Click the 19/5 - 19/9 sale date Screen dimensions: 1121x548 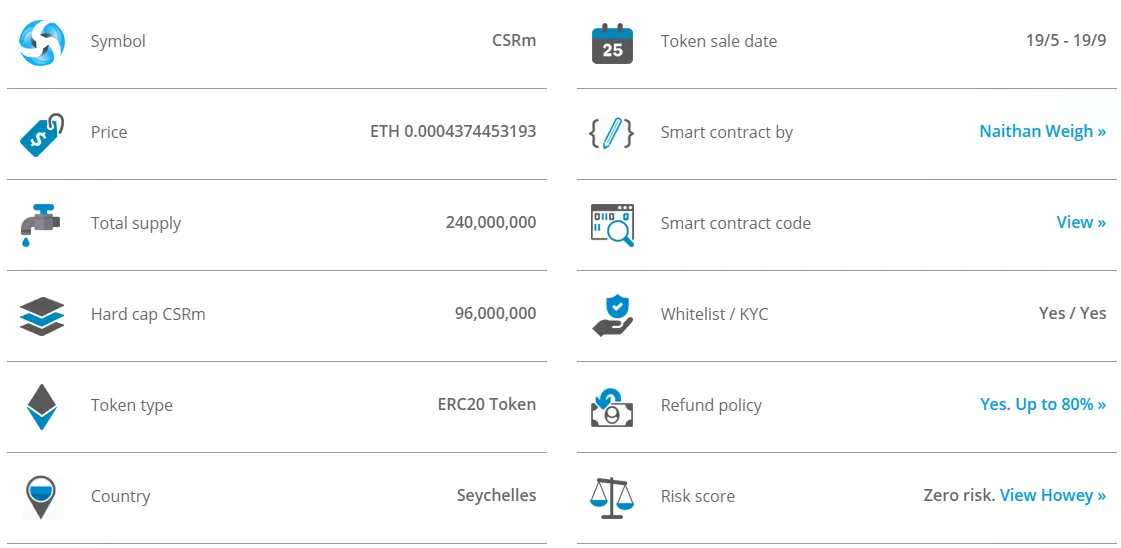click(1066, 41)
